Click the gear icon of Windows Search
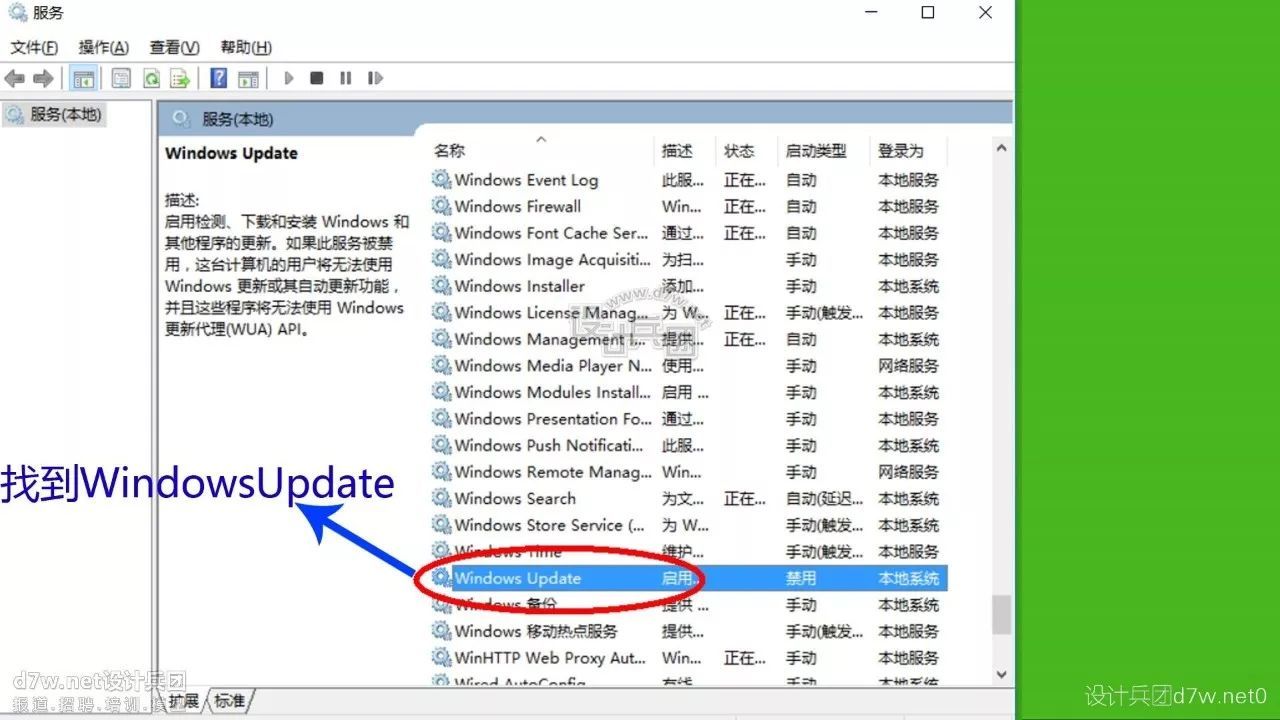The image size is (1280, 720). click(x=441, y=498)
